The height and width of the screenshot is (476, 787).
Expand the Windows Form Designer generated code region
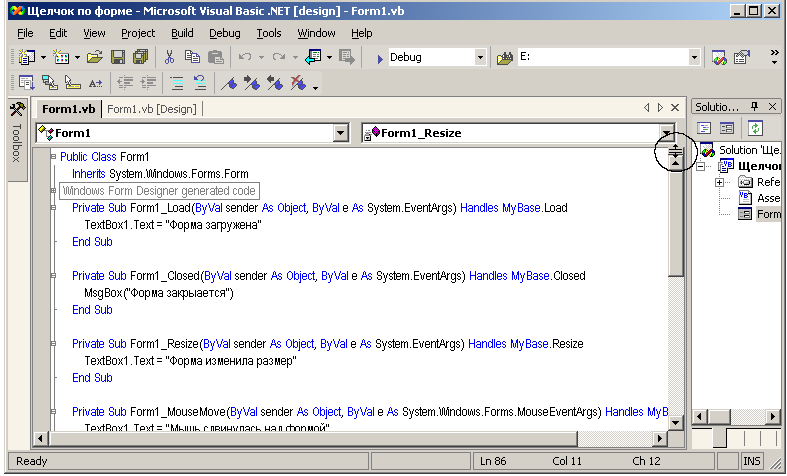point(53,191)
